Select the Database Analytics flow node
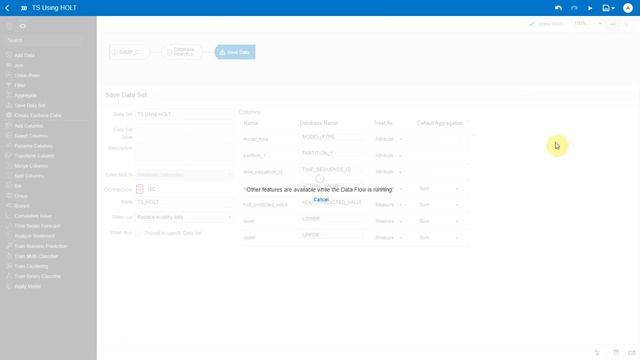This screenshot has width=640, height=360. pos(182,52)
